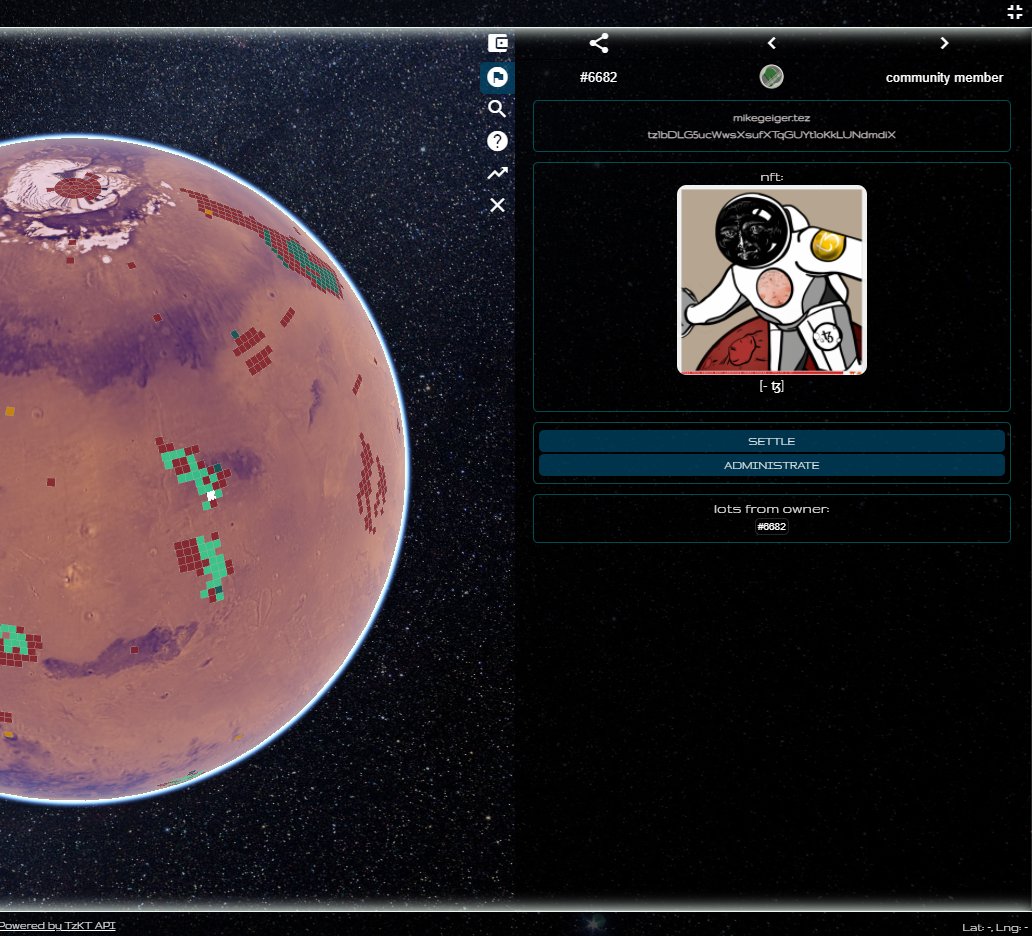Open the #6682 lot chip under owner
The height and width of the screenshot is (936, 1032).
(x=771, y=527)
